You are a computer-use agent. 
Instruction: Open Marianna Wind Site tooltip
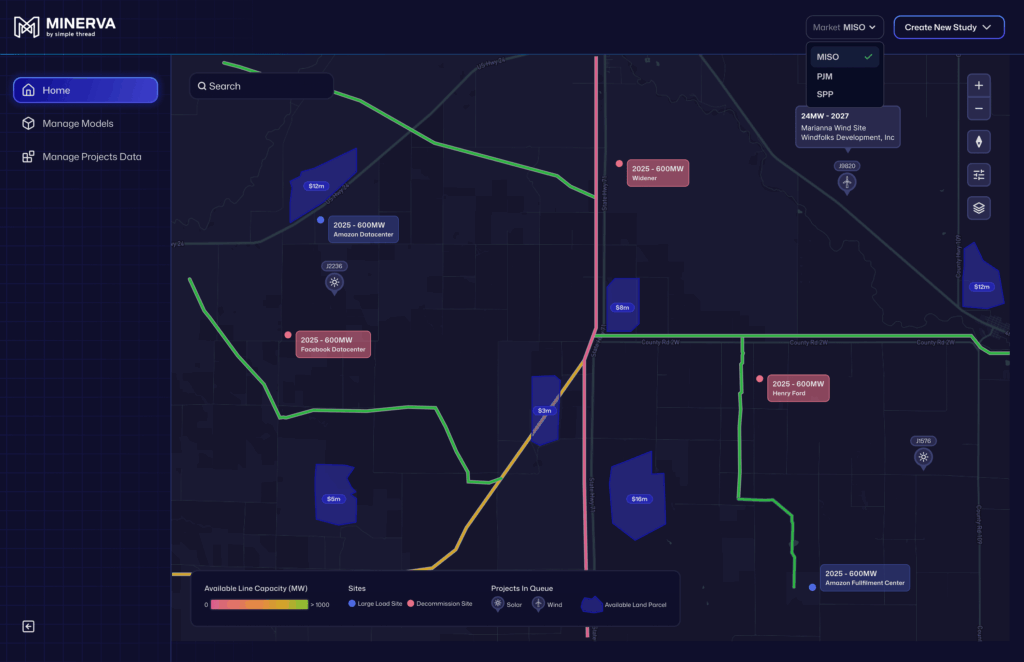click(848, 127)
